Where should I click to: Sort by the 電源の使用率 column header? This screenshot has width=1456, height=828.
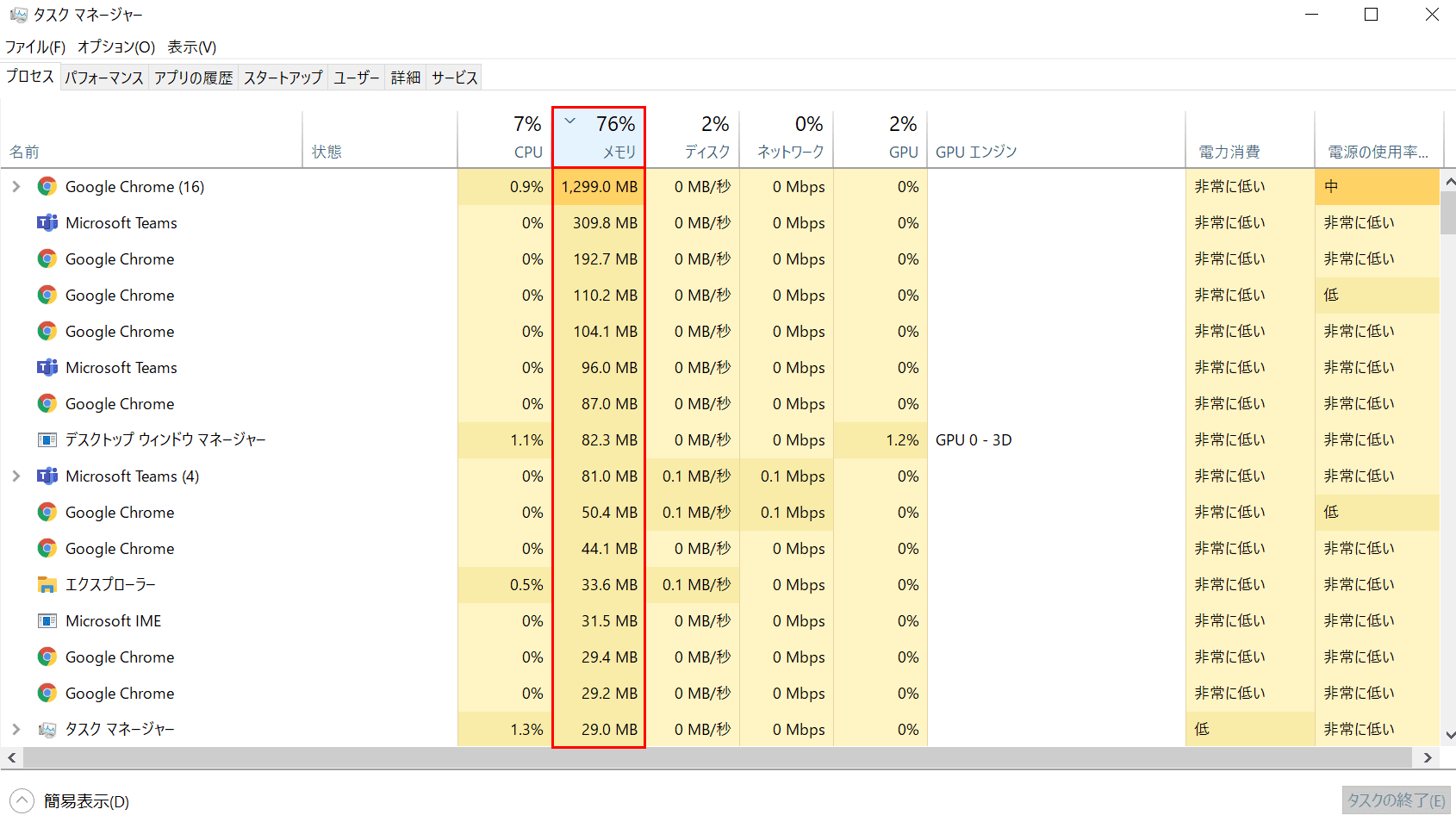point(1379,138)
